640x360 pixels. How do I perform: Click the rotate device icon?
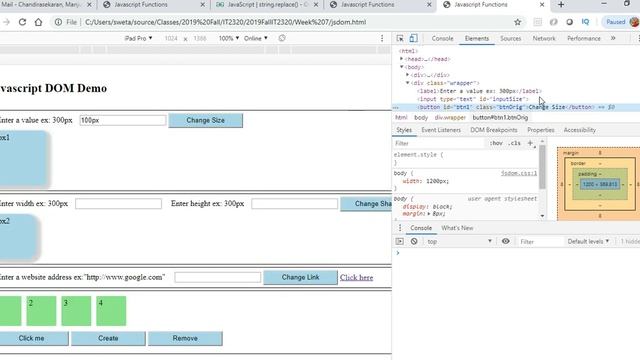pyautogui.click(x=282, y=38)
